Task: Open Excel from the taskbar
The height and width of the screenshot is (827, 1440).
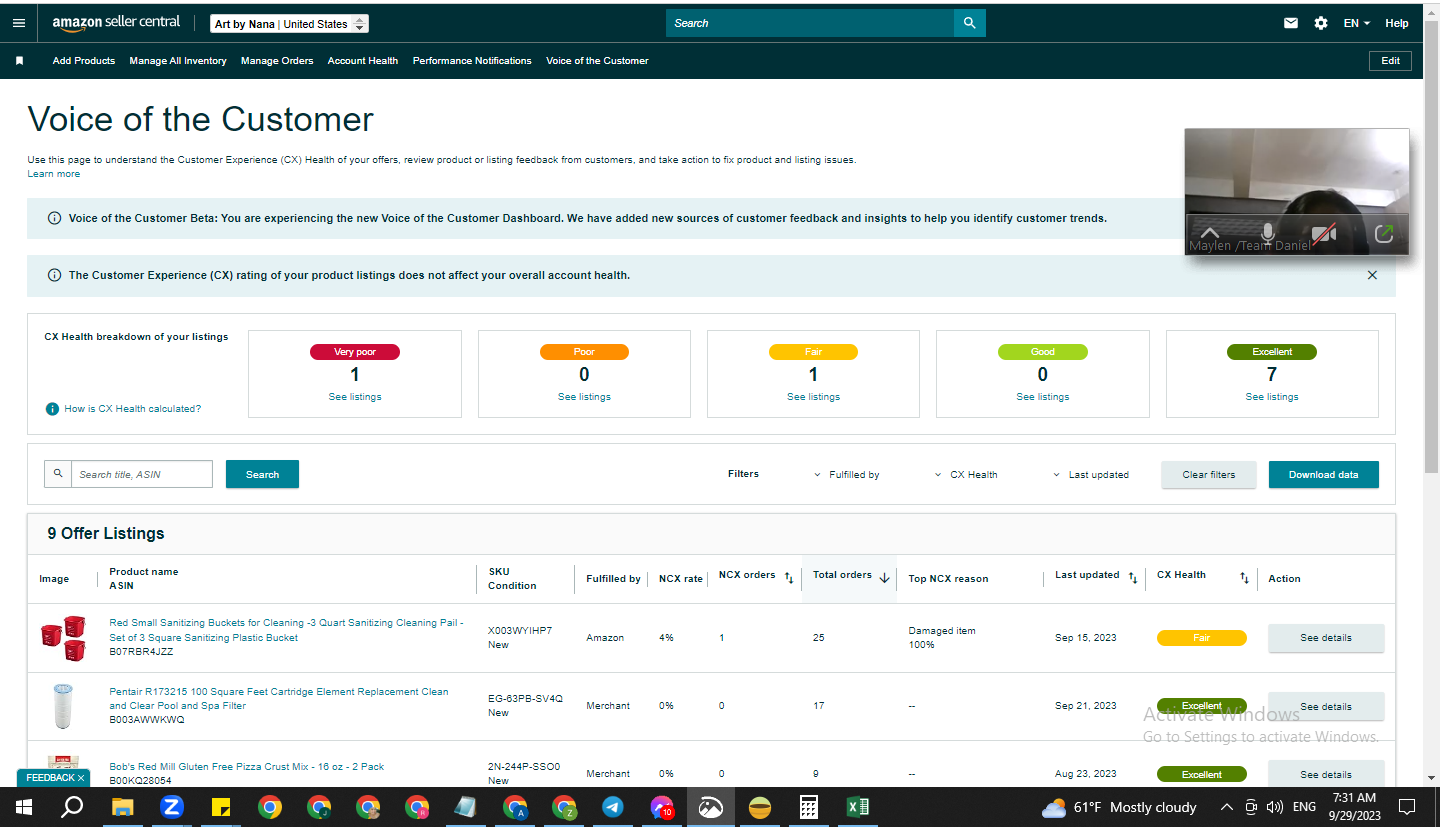Action: 858,807
